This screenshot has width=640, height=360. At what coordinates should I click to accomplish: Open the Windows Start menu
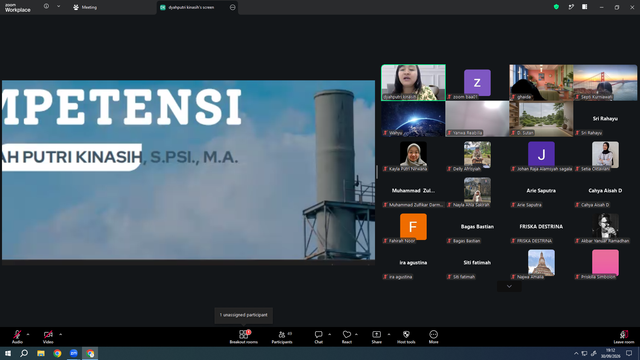coord(8,353)
